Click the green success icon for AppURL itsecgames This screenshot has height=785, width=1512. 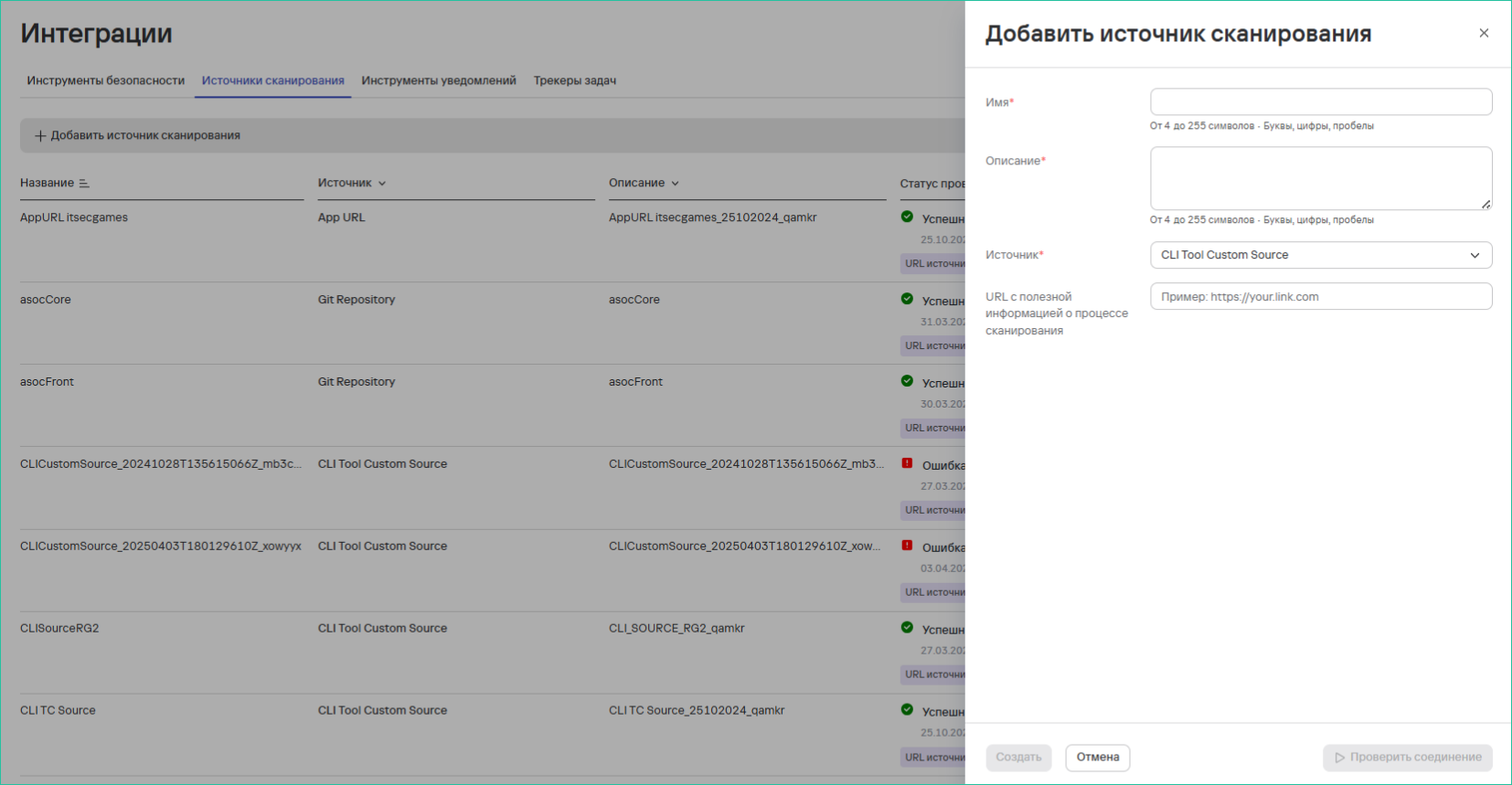907,217
